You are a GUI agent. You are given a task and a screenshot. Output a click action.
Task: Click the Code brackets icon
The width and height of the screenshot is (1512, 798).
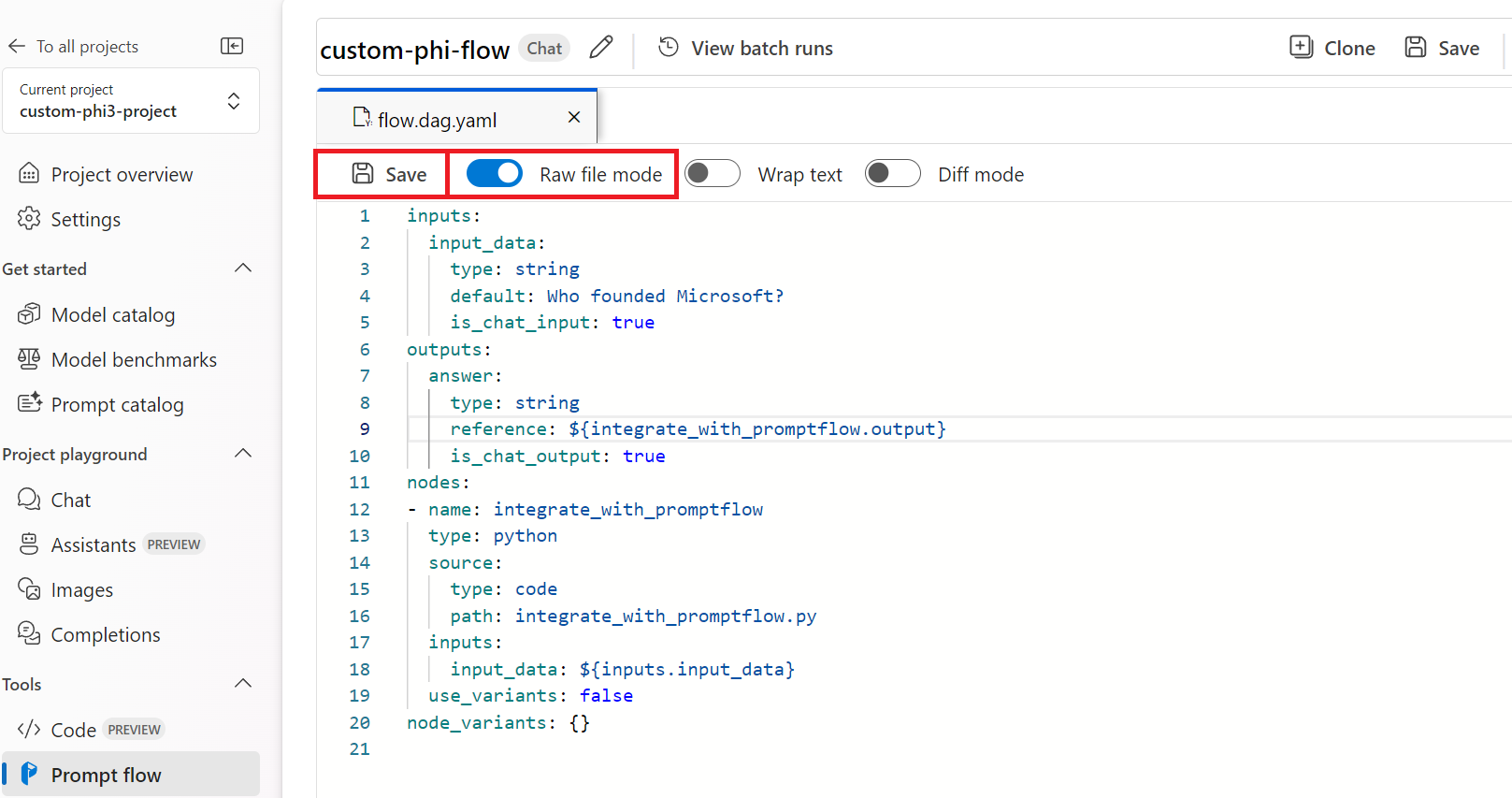click(29, 729)
